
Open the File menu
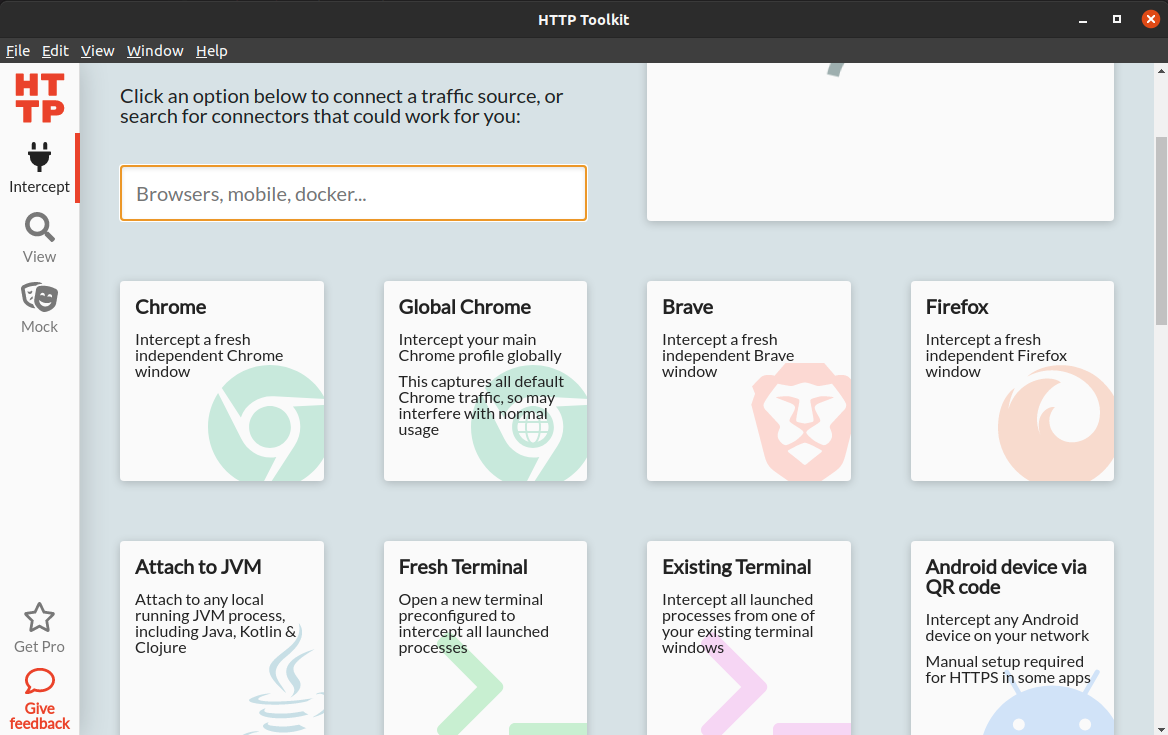(x=18, y=51)
